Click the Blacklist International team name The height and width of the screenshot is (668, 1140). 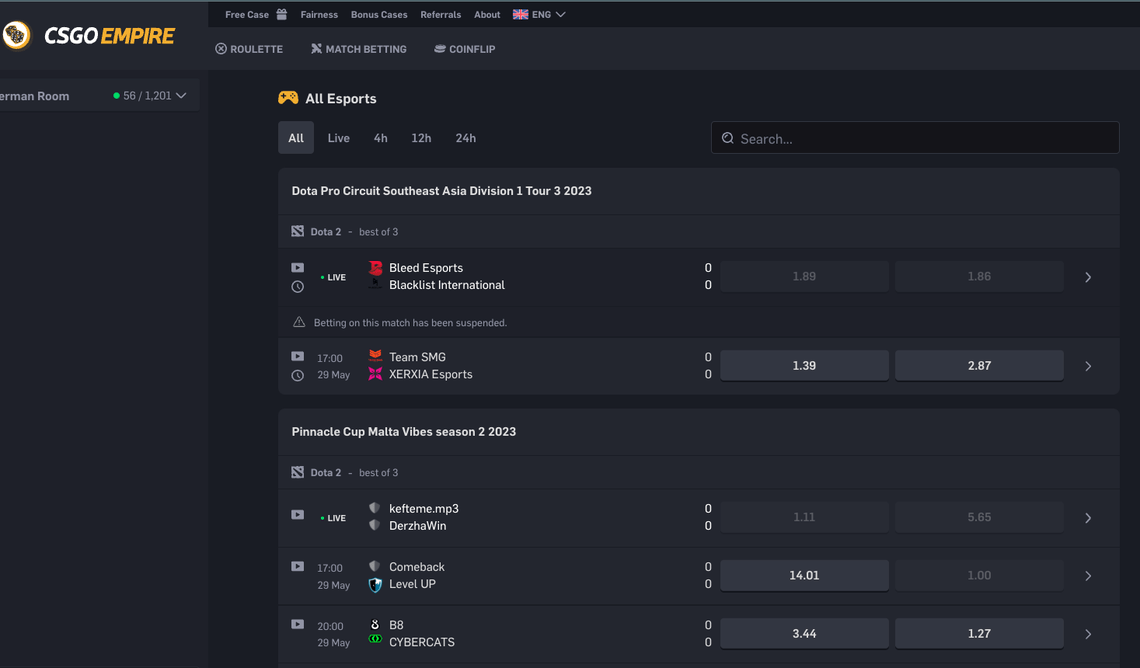446,285
